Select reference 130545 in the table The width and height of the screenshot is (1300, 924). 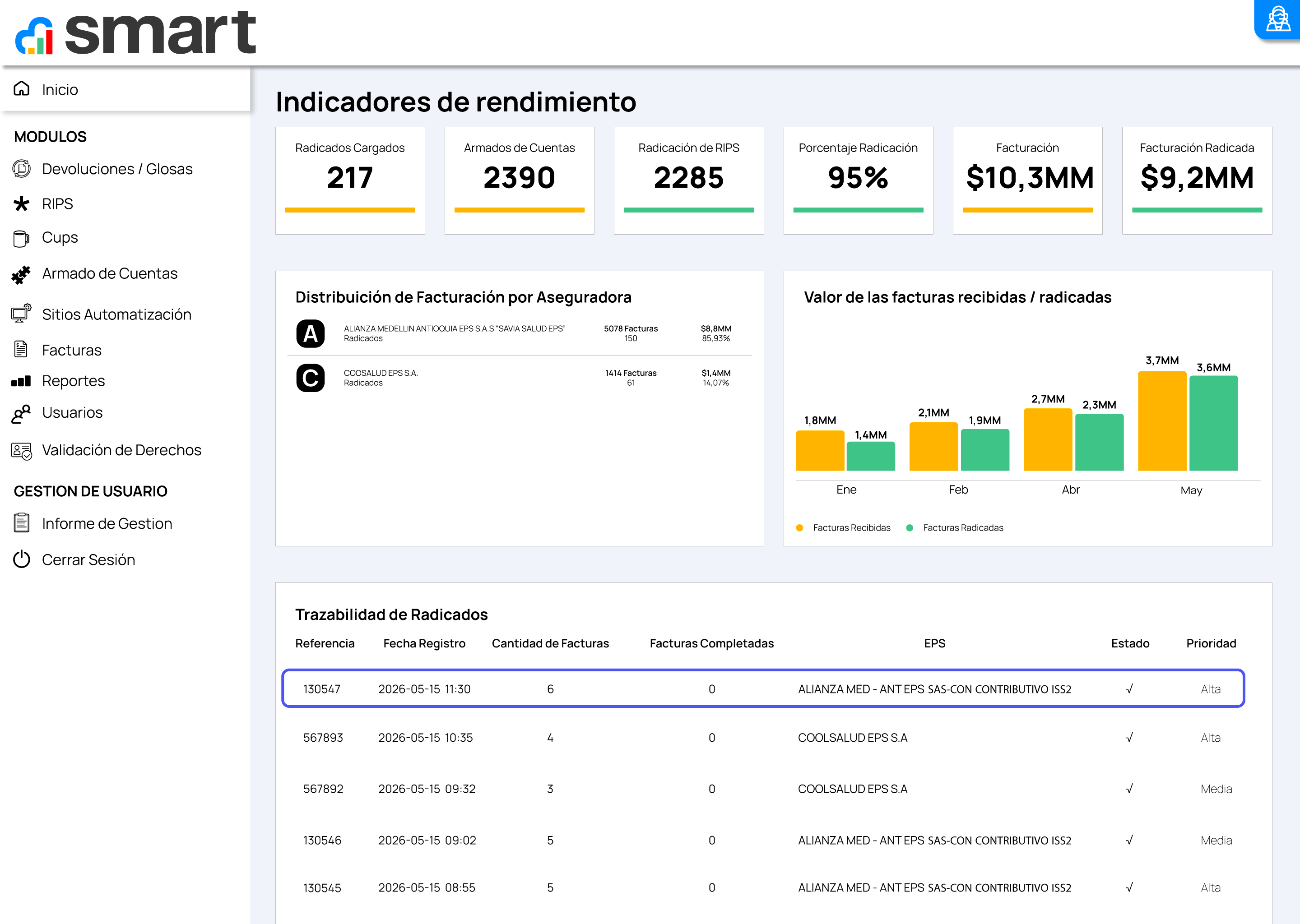(321, 887)
